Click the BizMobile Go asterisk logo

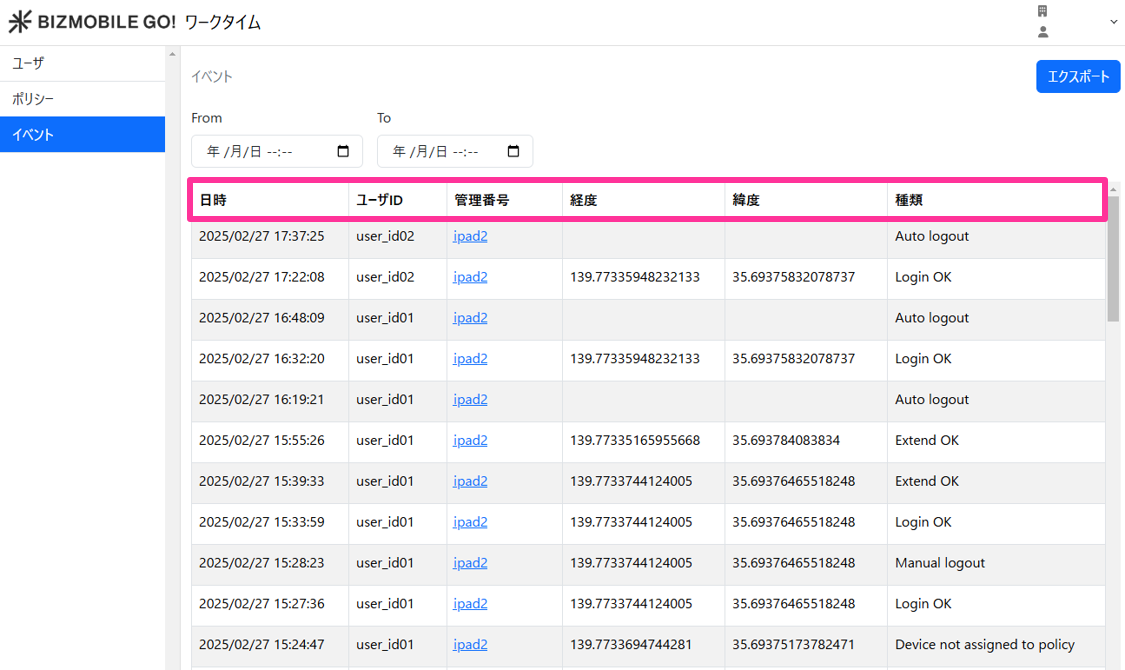20,22
